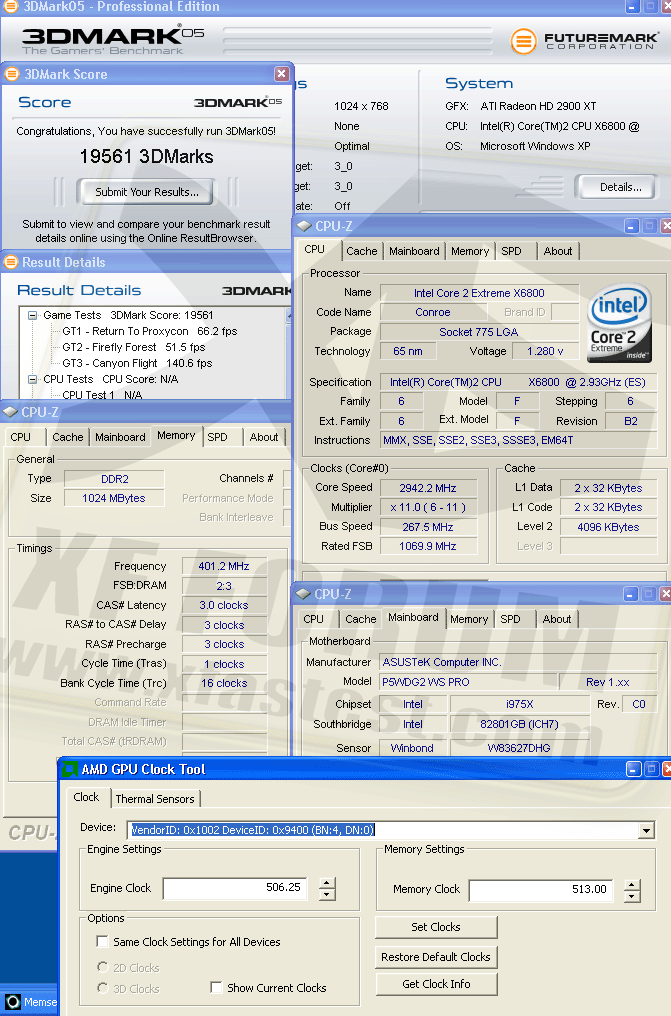Viewport: 671px width, 1016px height.
Task: Increase the Engine Clock with up arrow
Action: point(327,883)
